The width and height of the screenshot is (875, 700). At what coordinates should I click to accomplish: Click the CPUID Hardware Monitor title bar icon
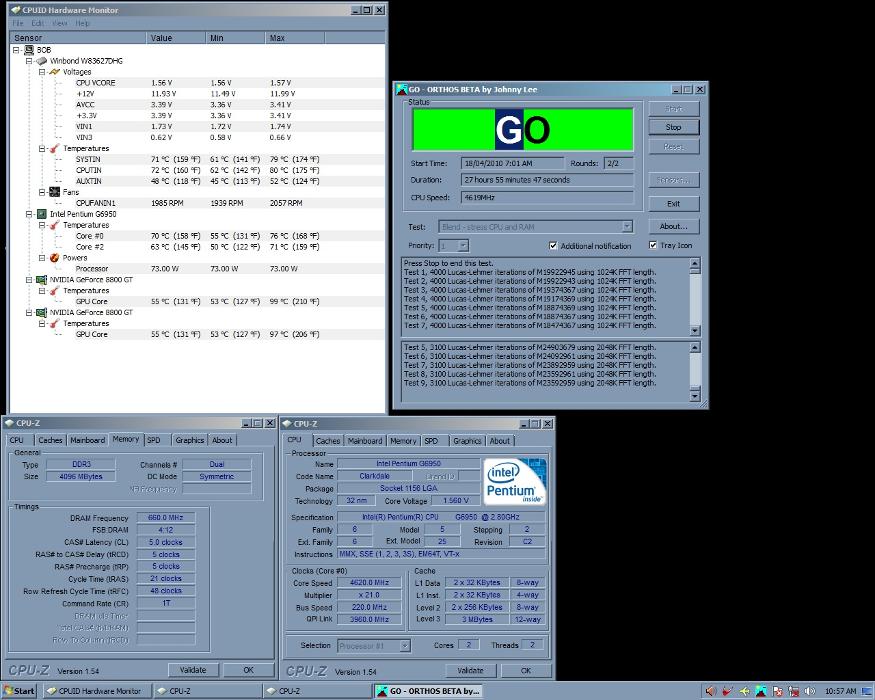point(16,10)
